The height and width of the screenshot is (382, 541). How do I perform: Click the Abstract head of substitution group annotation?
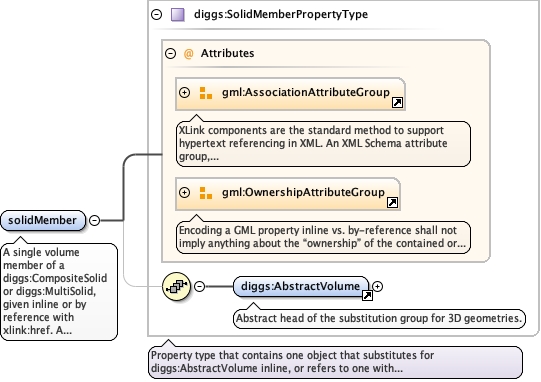tap(379, 319)
